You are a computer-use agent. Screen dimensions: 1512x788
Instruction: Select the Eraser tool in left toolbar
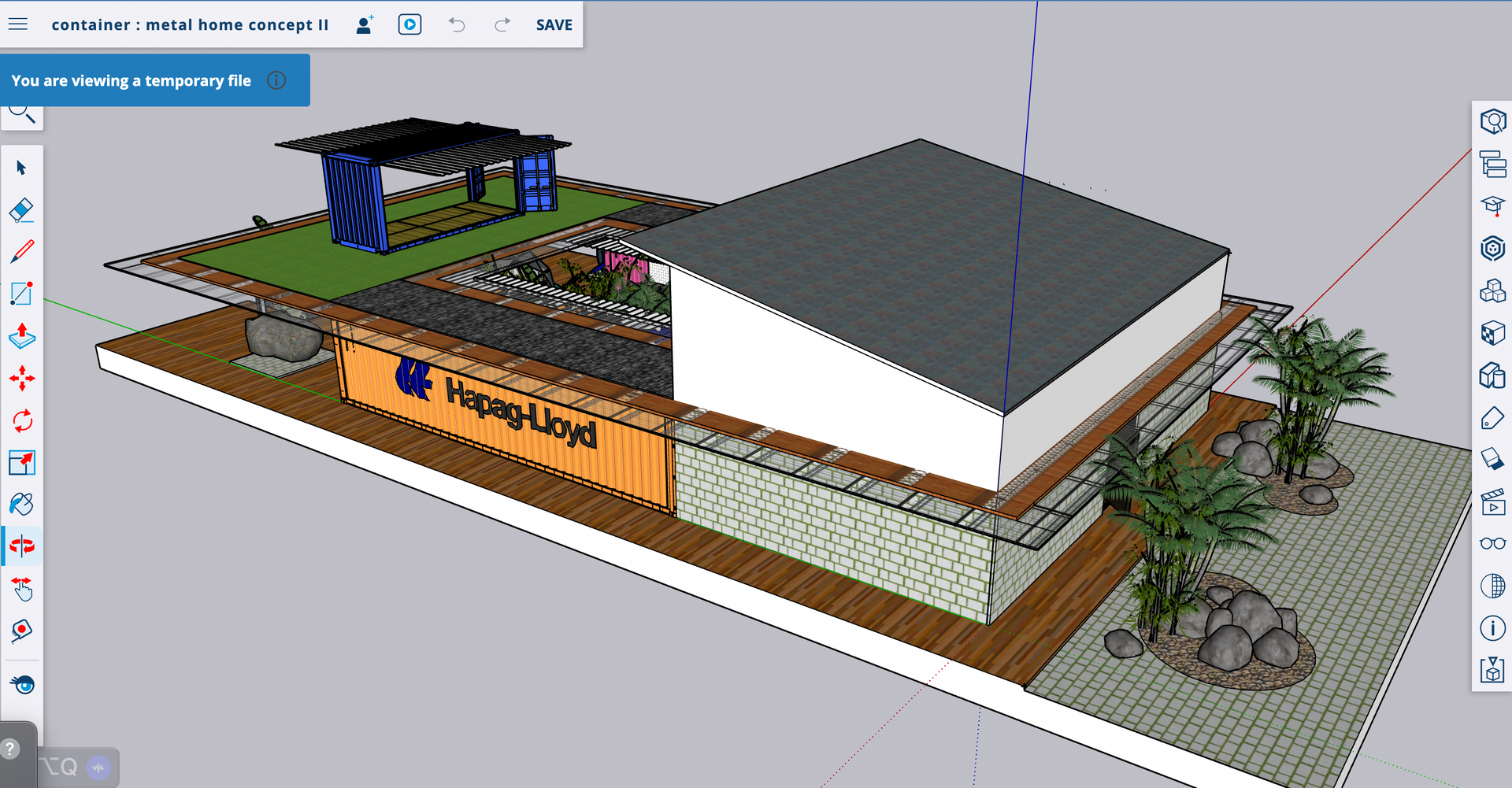22,210
